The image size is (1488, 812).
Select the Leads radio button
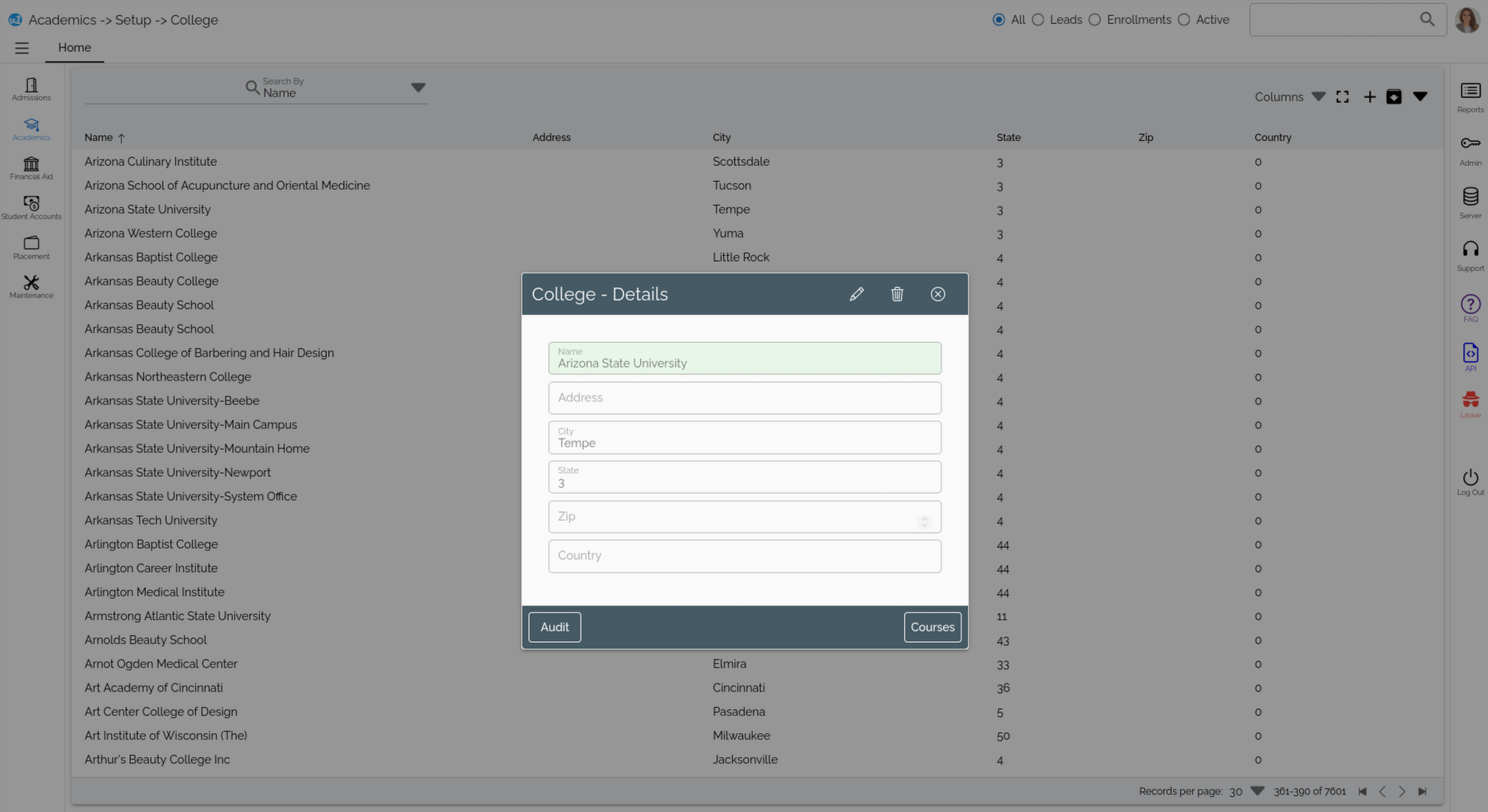click(x=1038, y=20)
